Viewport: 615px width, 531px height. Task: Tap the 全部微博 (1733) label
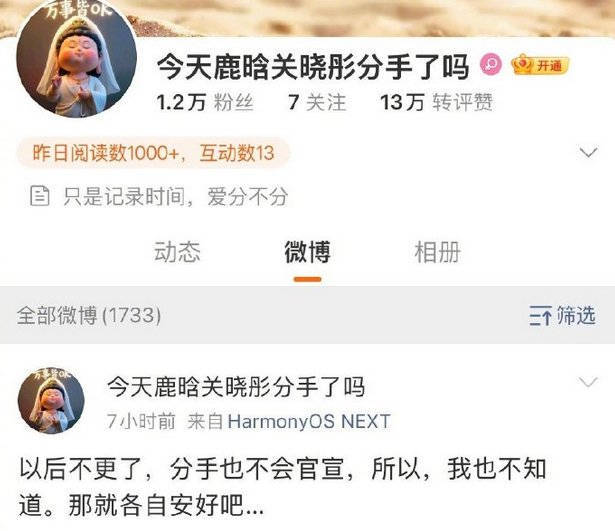point(89,316)
